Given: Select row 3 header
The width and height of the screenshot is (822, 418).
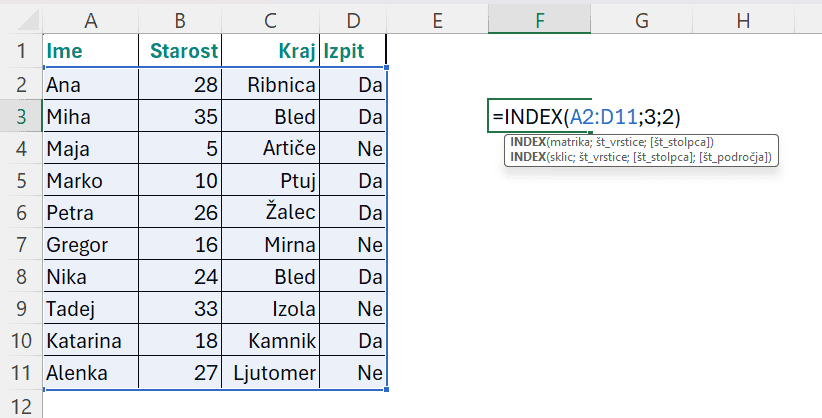Looking at the screenshot, I should (x=21, y=117).
